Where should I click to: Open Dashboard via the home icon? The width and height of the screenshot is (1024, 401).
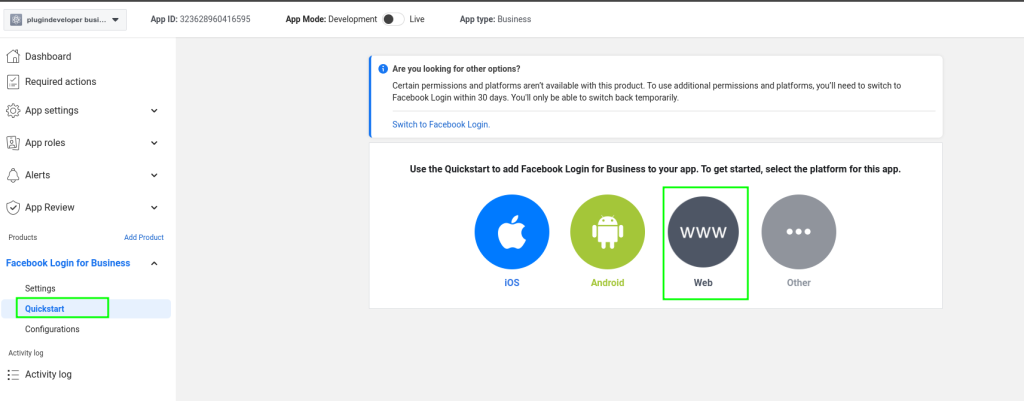(x=13, y=57)
